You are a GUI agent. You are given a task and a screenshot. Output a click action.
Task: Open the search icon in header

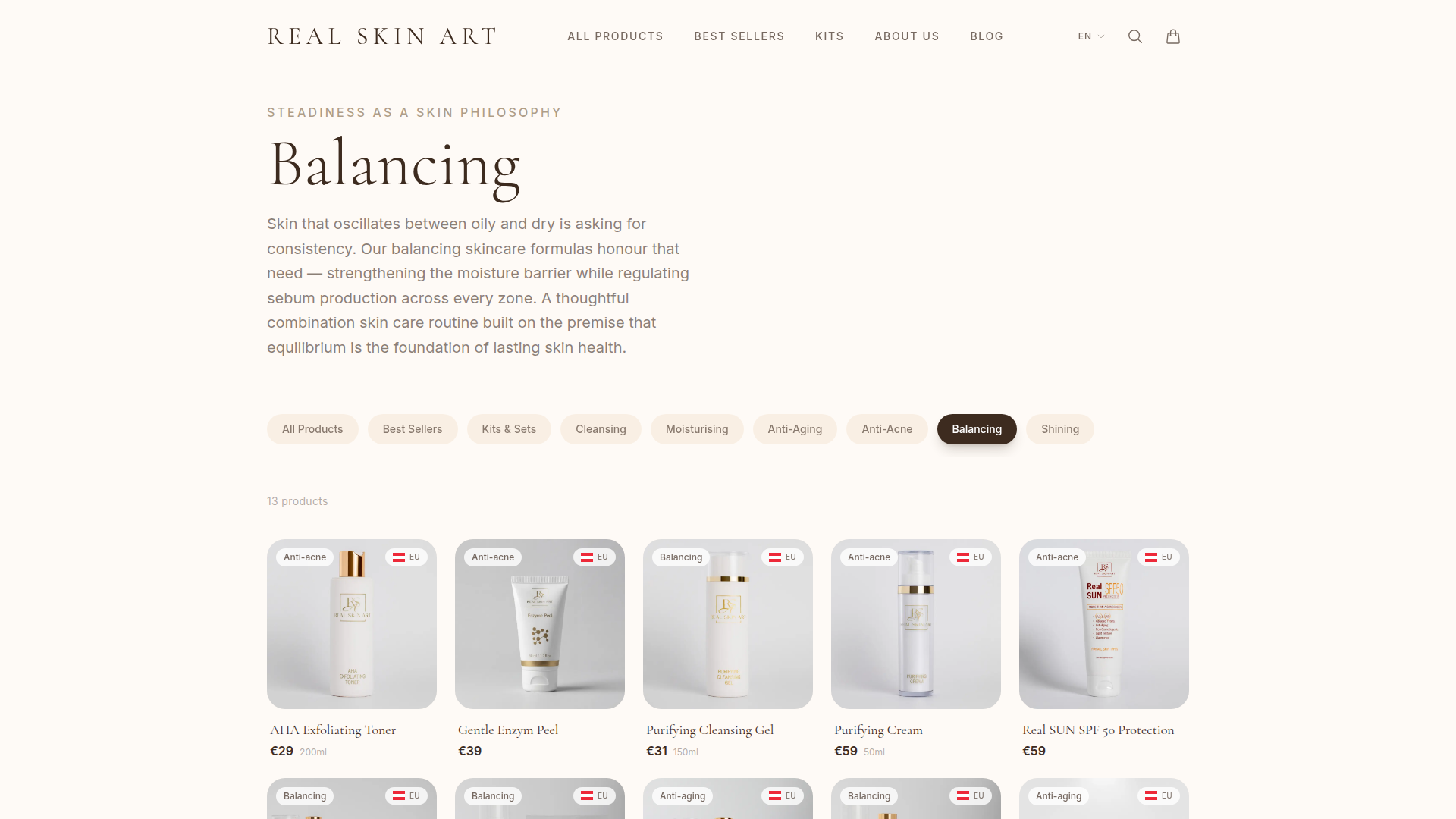pos(1135,36)
